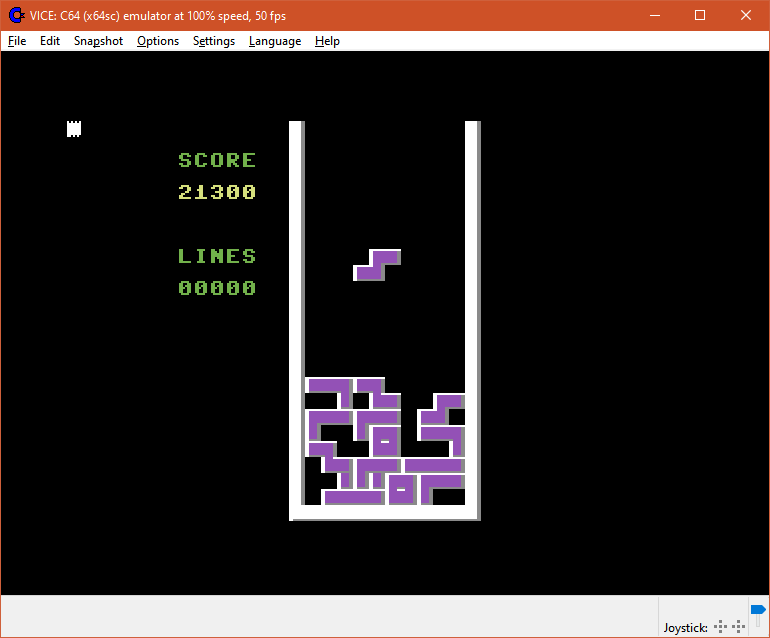The width and height of the screenshot is (770, 638).
Task: Click the VICE emulator title bar icon
Action: [x=17, y=16]
